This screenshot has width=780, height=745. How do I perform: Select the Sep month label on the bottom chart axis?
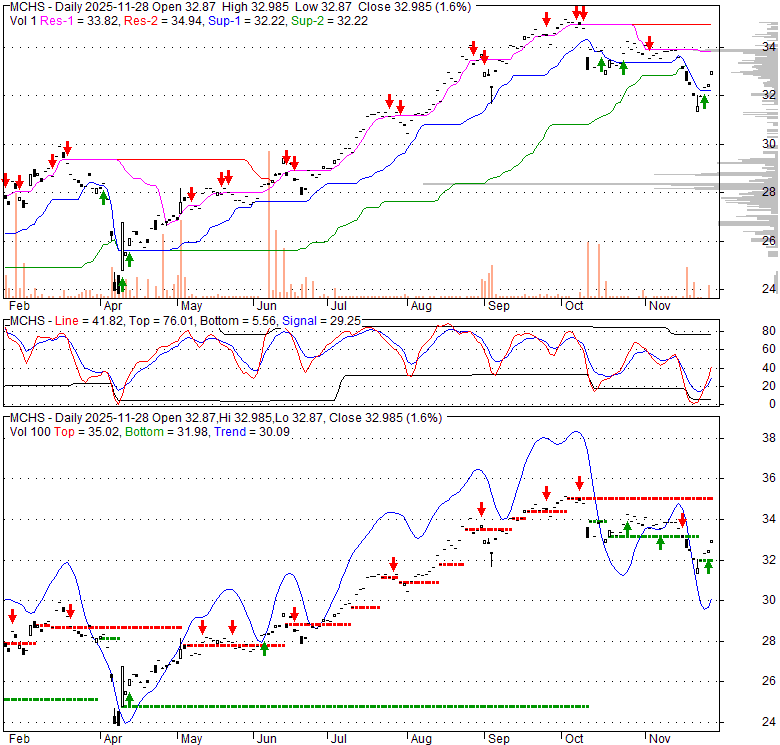click(498, 739)
